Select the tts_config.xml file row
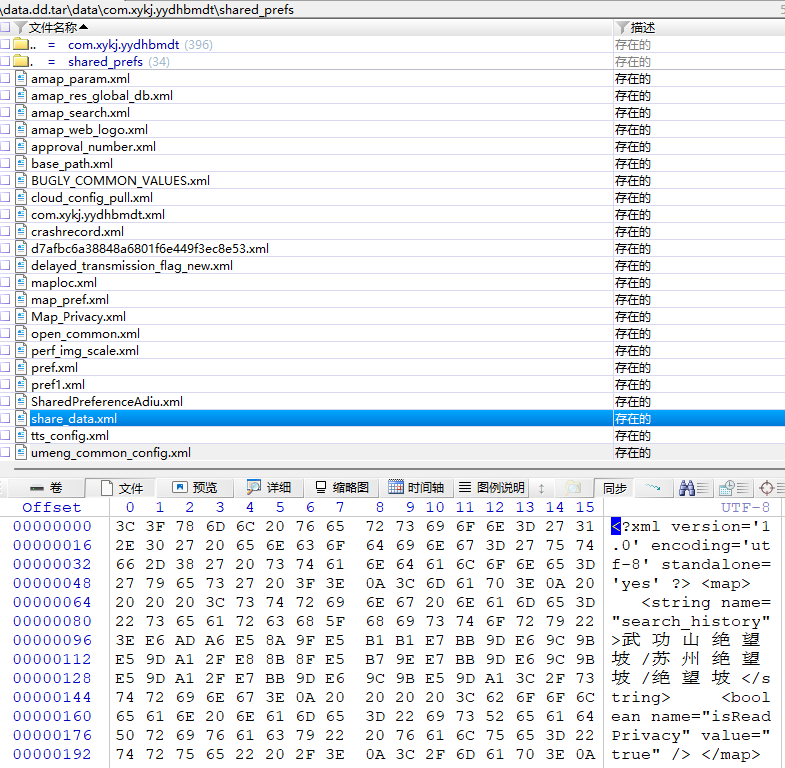Viewport: 785px width, 768px height. [70, 436]
